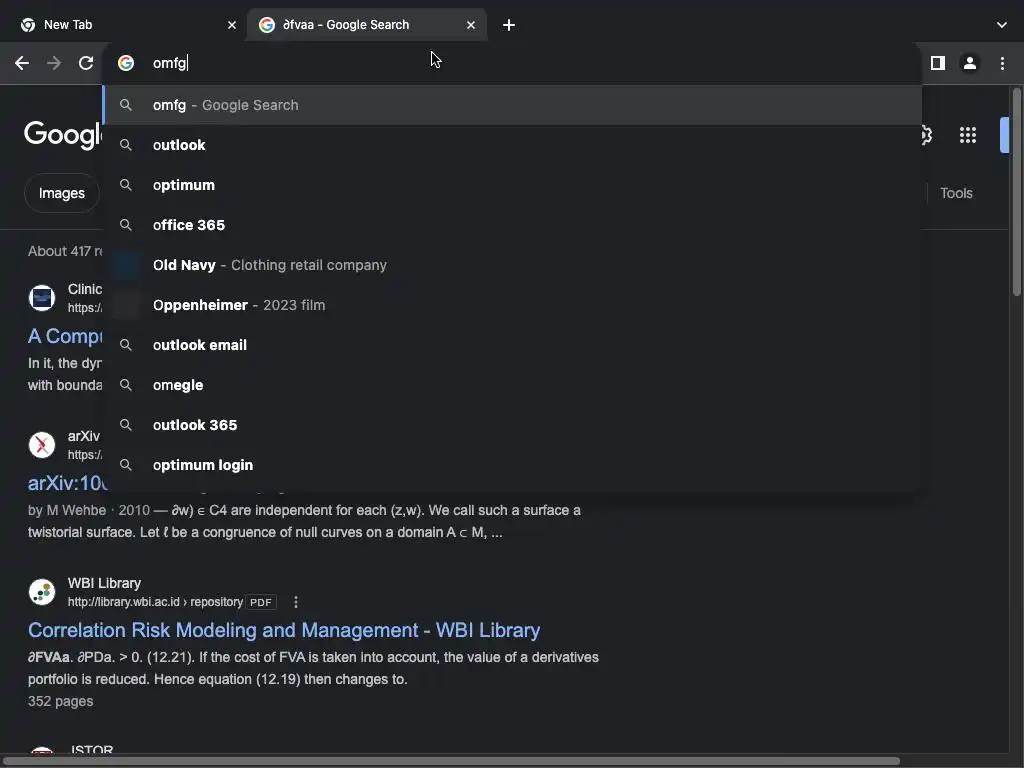Click the Google icon in the address bar

(126, 63)
